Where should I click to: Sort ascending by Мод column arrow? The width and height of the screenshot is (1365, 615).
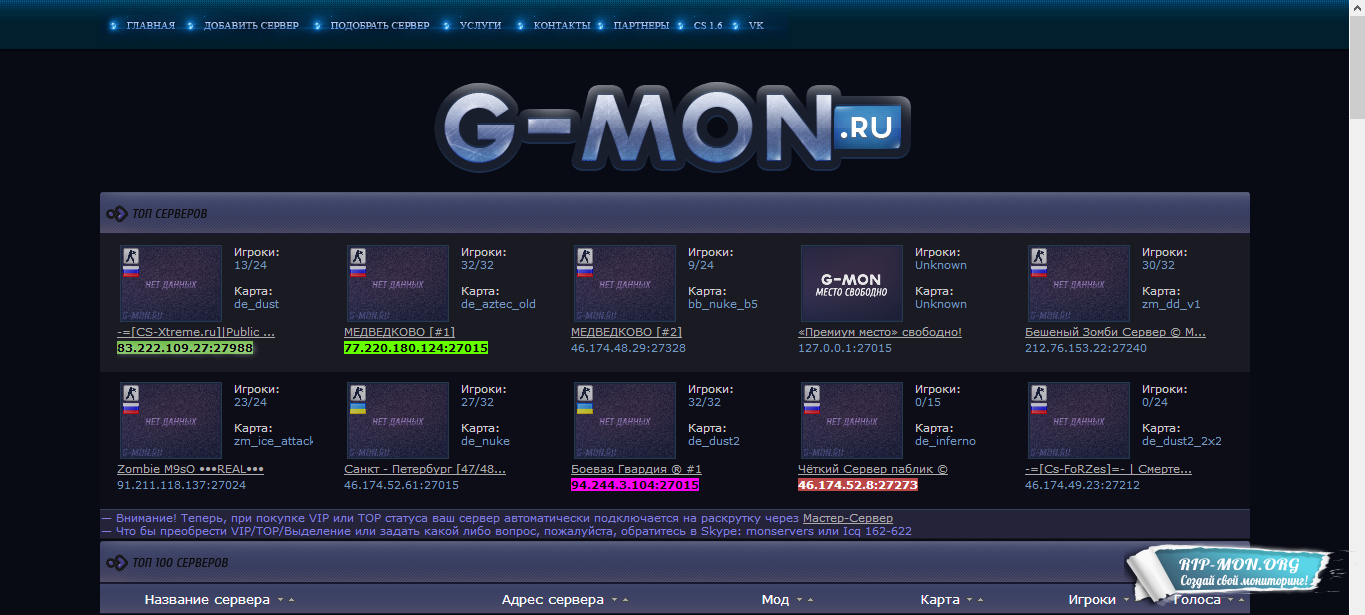point(811,601)
